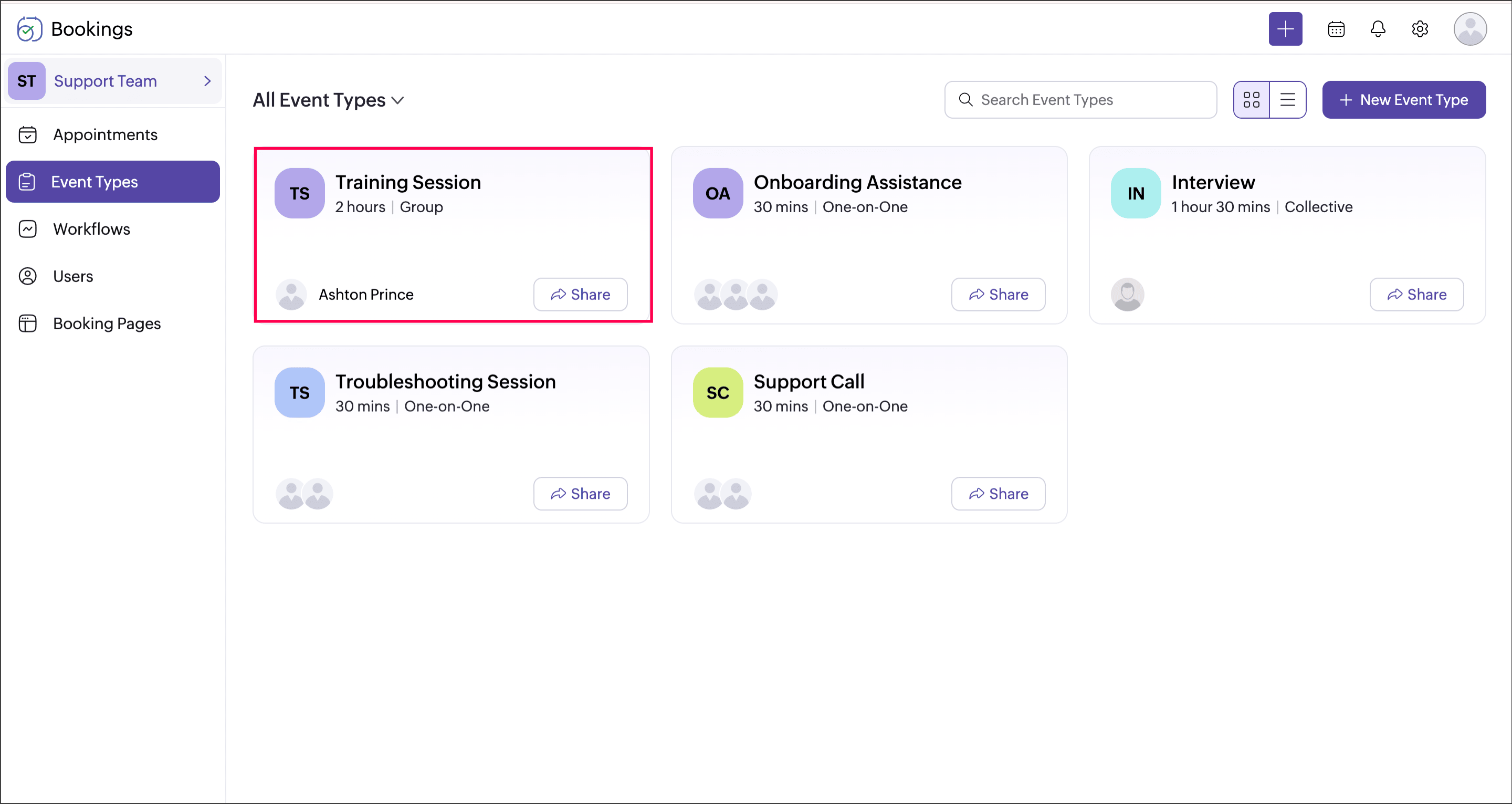
Task: Open settings gear icon
Action: (x=1419, y=29)
